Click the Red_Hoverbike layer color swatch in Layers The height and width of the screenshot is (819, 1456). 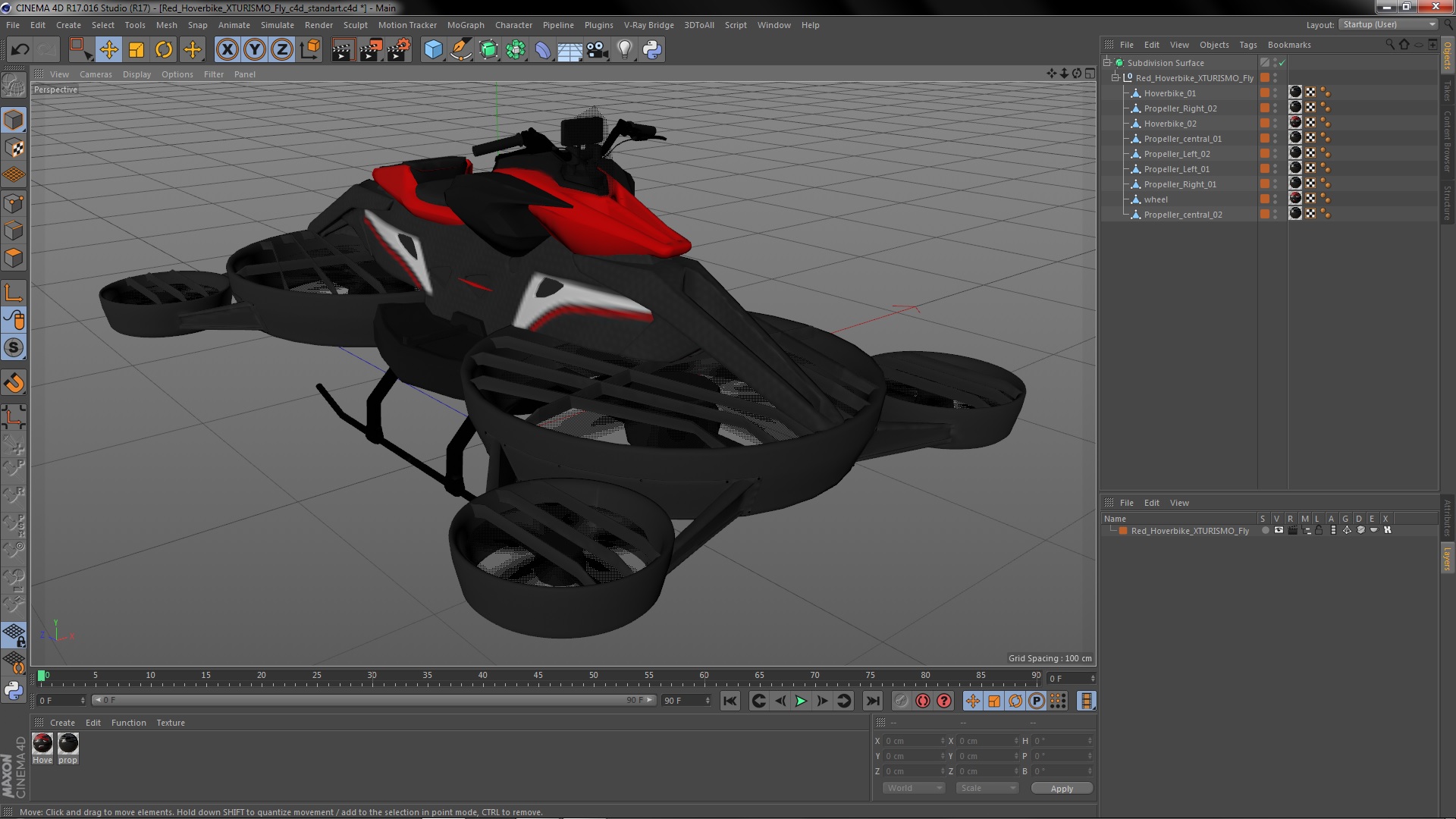pos(1123,531)
